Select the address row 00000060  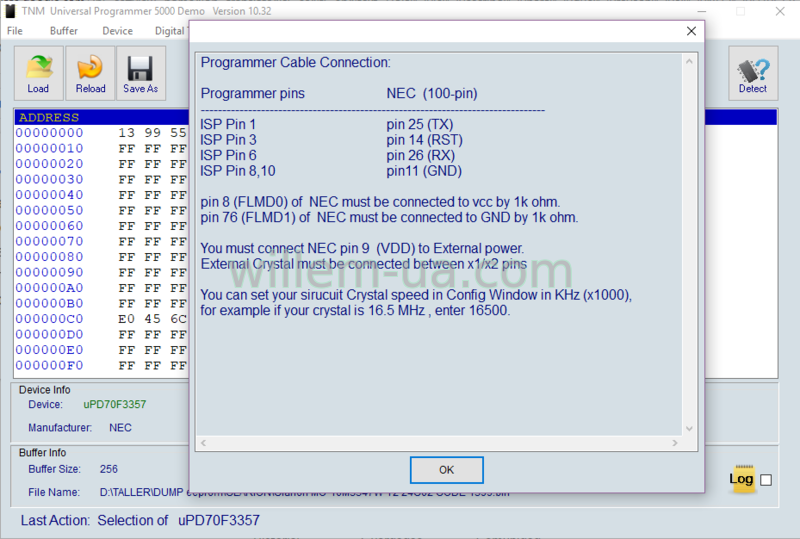[x=49, y=226]
